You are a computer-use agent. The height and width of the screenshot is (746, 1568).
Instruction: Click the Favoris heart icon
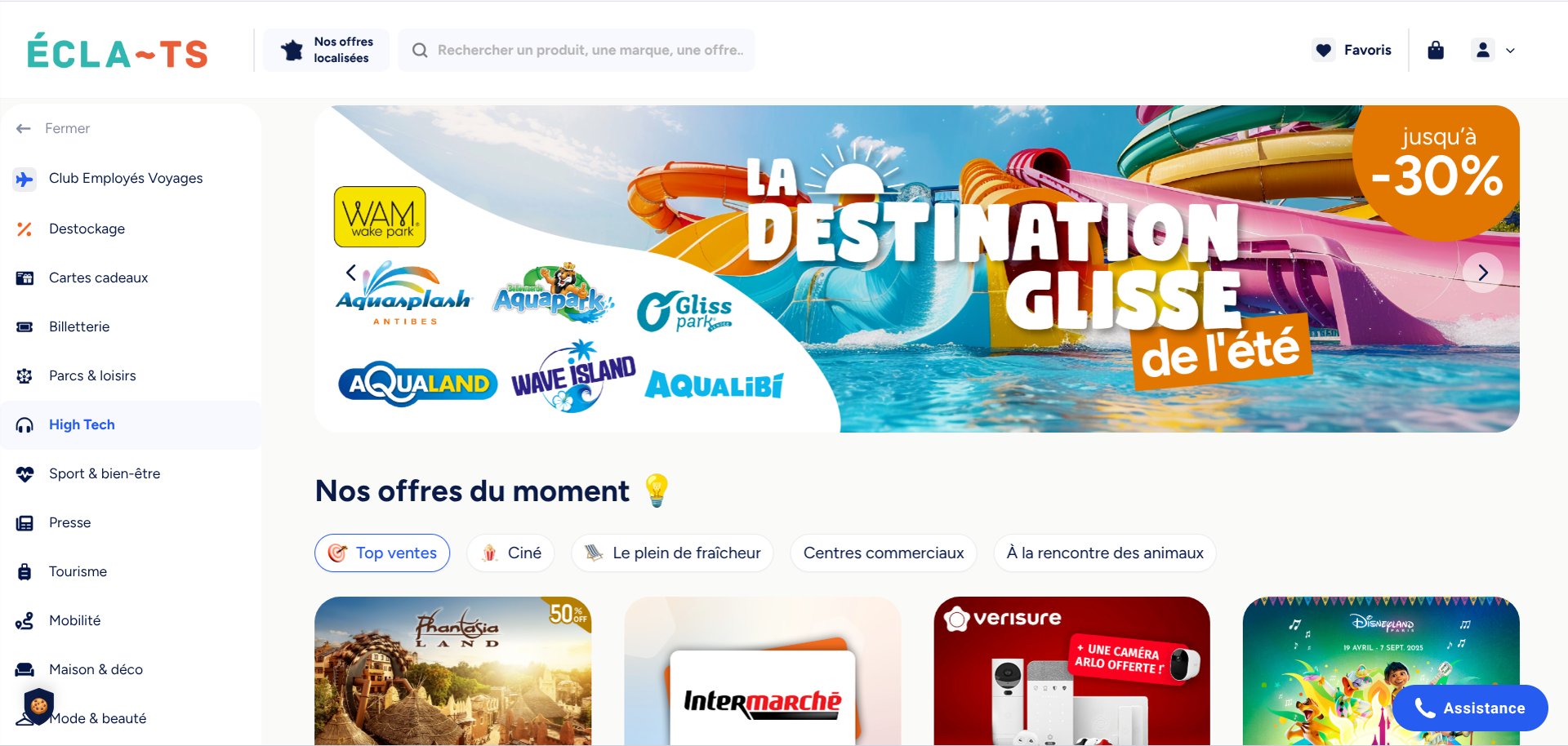1323,51
